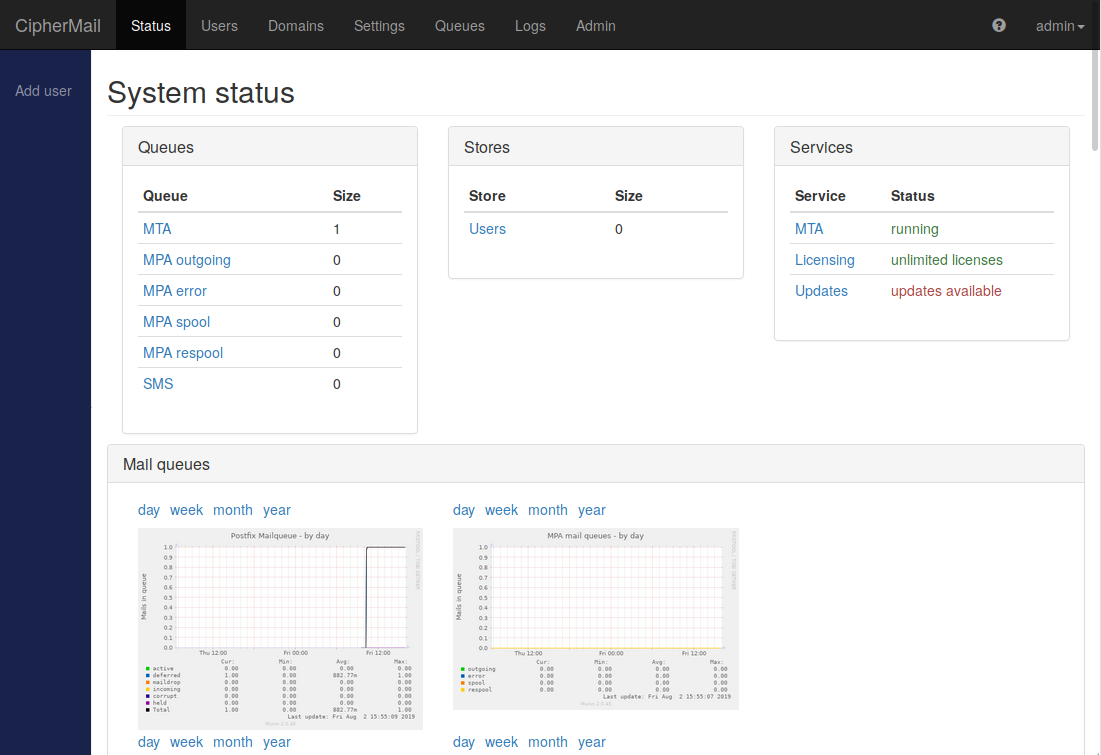Open the Queues menu item
1101x755 pixels.
(x=460, y=26)
